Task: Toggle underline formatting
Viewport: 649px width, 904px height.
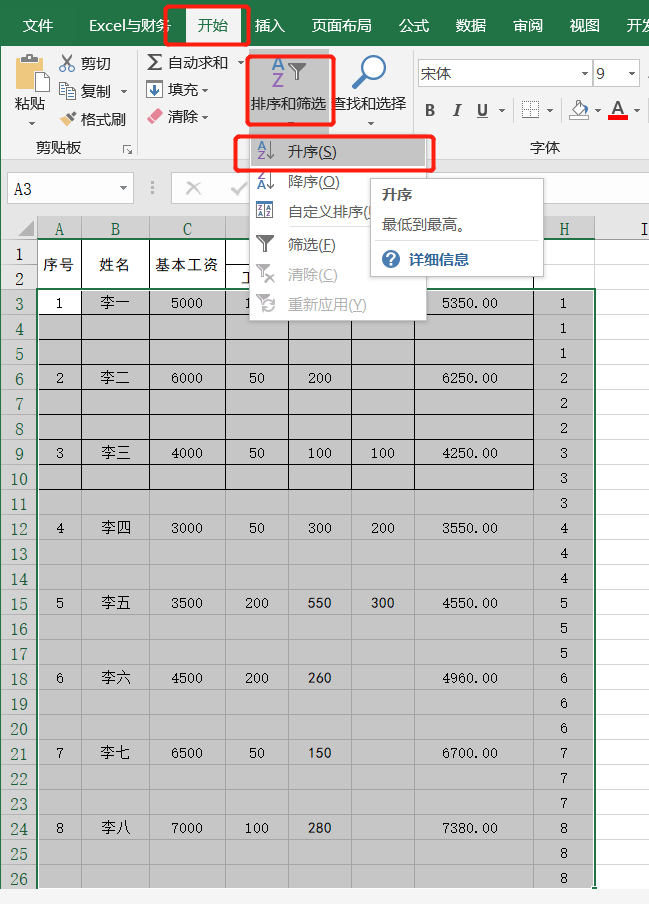Action: (482, 110)
